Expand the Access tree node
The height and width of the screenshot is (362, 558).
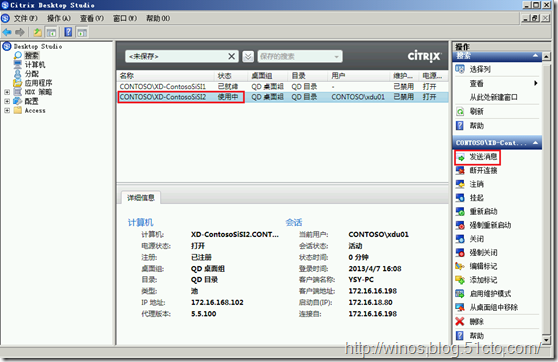(7, 110)
